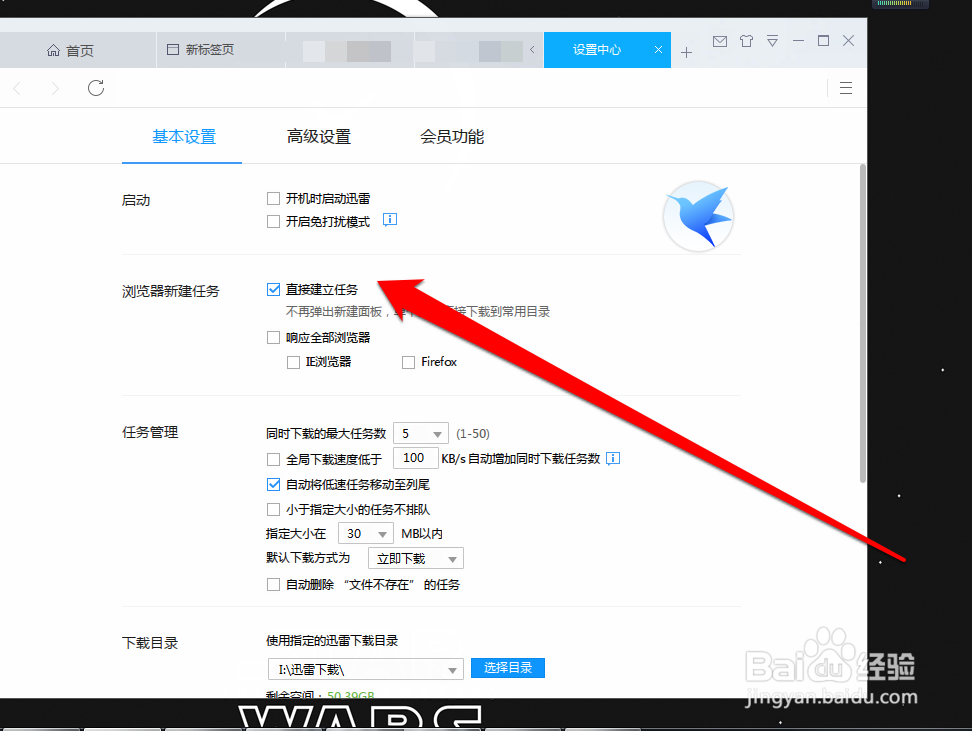Check 自动删除 文件不存在 的任务

[273, 585]
